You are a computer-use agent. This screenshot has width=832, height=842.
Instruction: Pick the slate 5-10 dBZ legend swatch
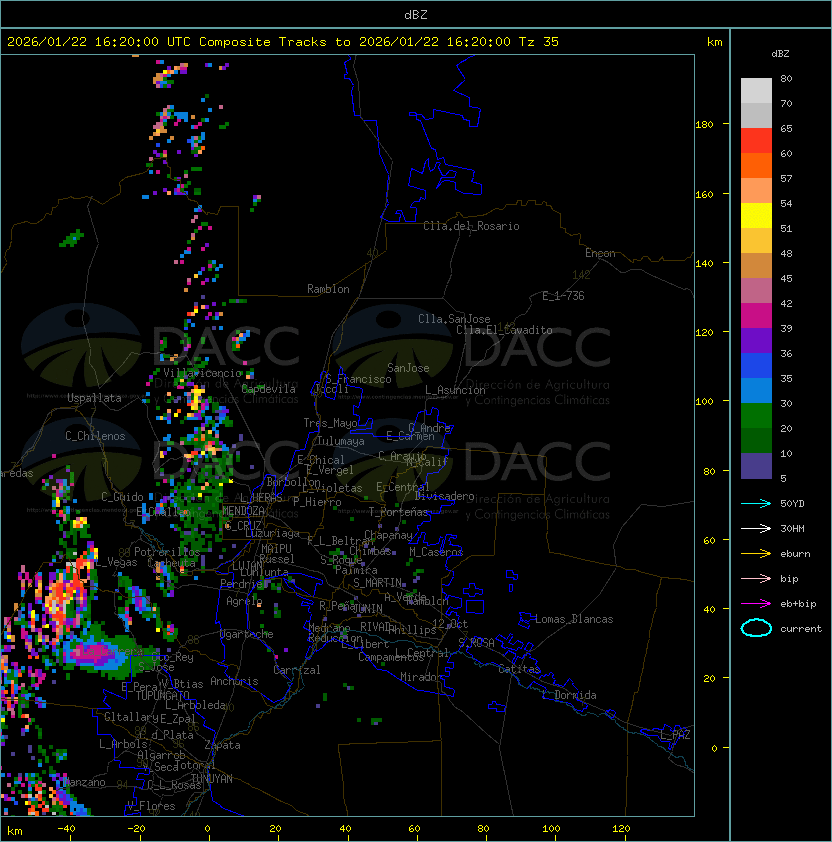[x=756, y=466]
